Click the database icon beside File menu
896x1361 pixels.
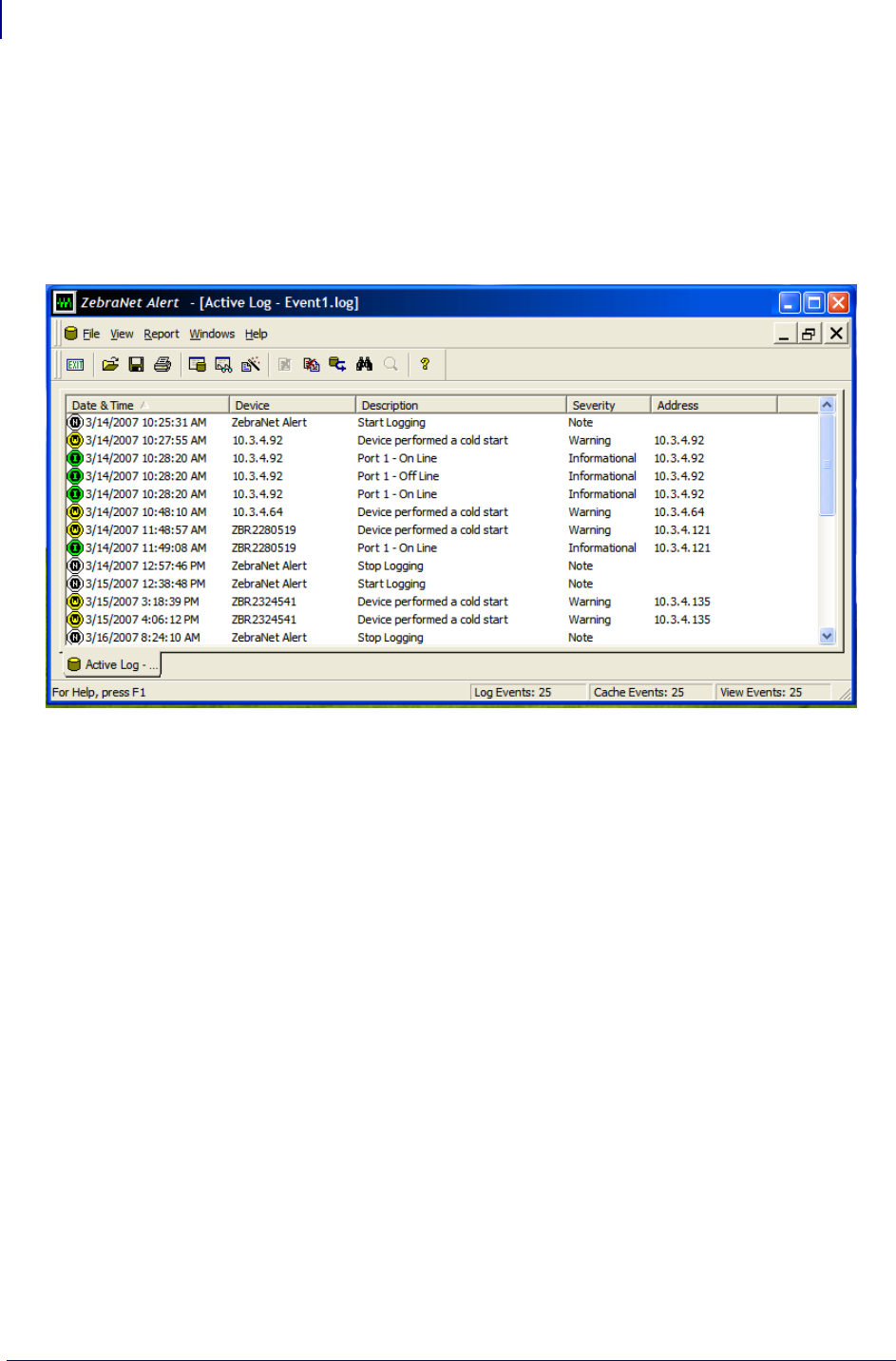(71, 334)
